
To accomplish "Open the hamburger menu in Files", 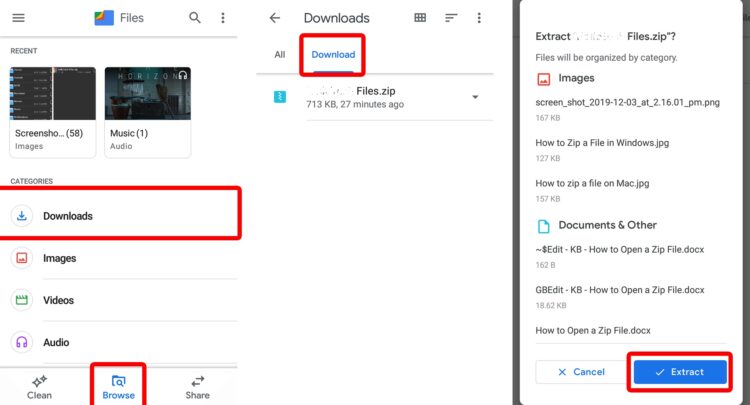I will point(18,18).
